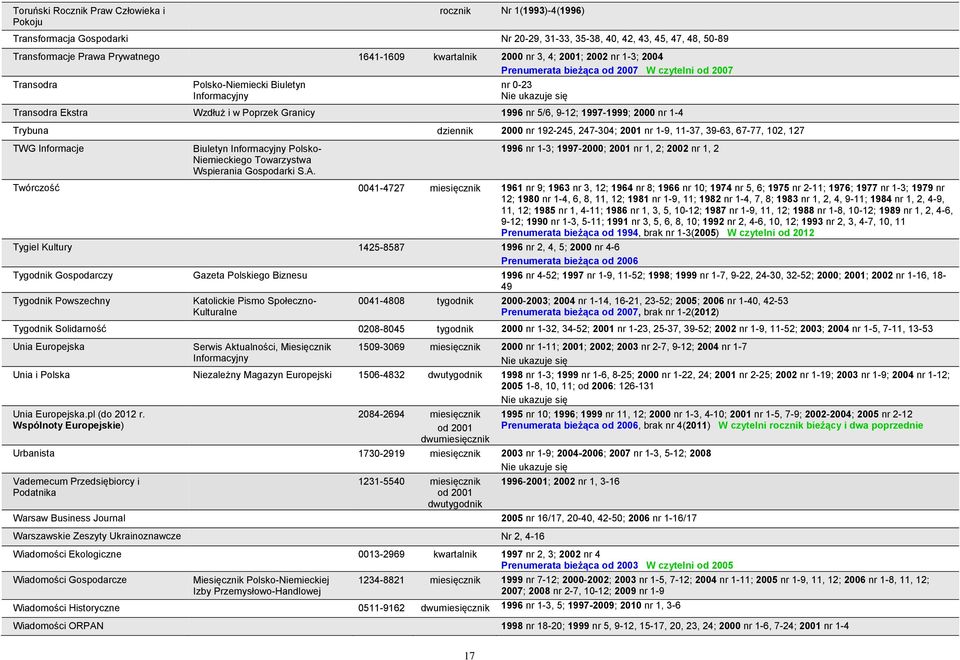The height and width of the screenshot is (660, 960).
Task: Click ISSN 1641-1609
Action: [381, 57]
